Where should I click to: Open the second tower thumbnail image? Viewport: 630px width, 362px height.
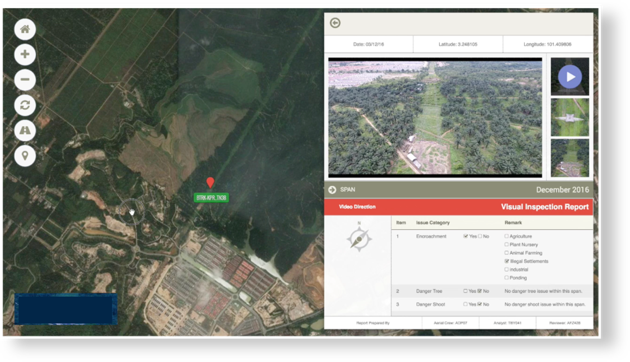[x=570, y=117]
